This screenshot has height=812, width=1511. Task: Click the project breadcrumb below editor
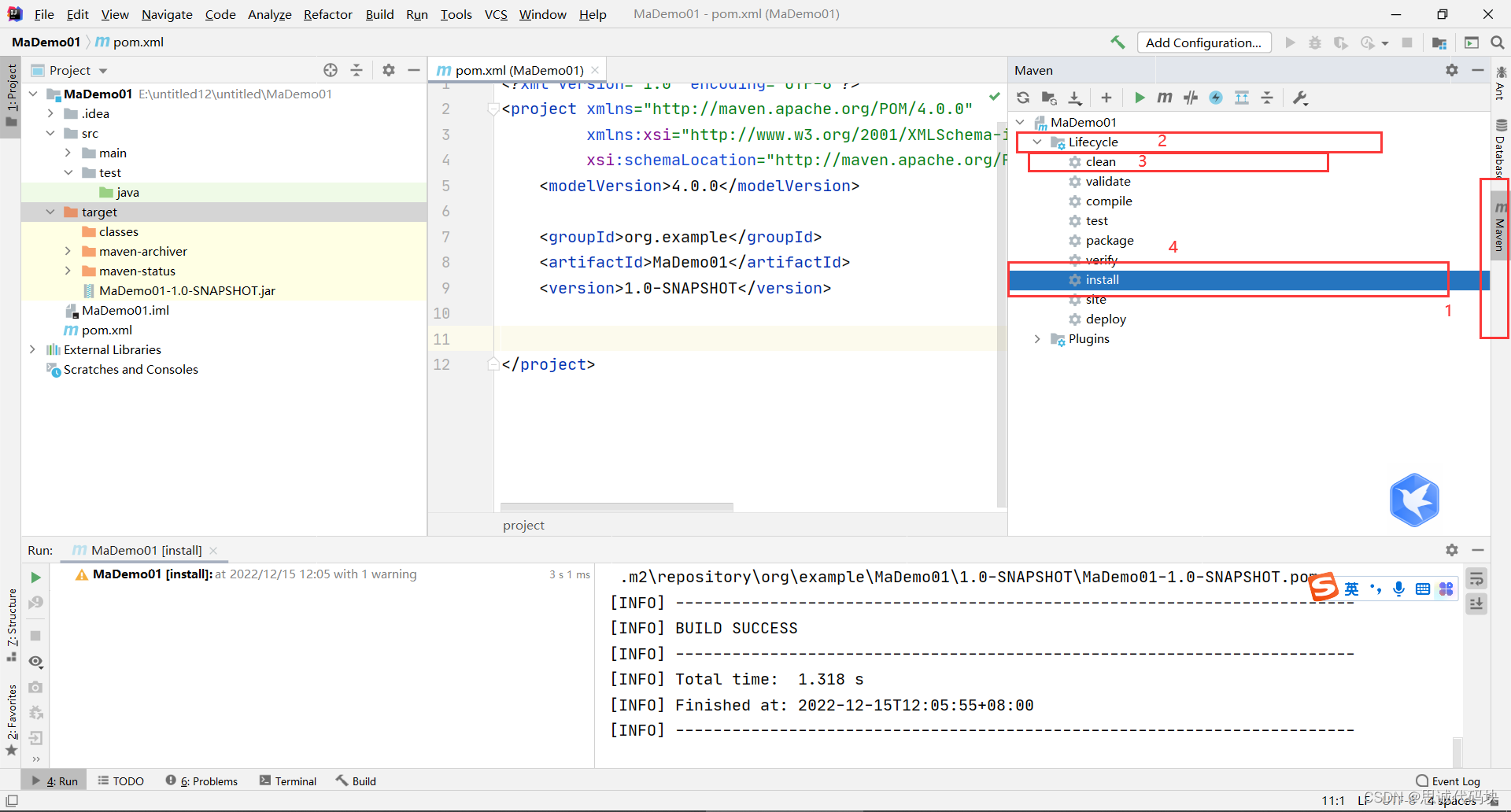click(x=523, y=525)
